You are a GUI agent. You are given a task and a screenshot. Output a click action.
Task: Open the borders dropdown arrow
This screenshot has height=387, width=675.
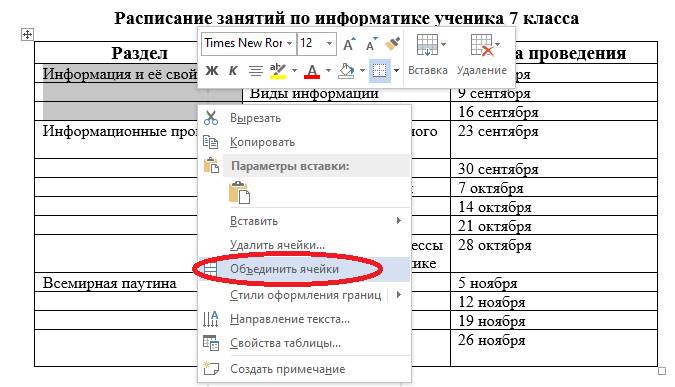(x=396, y=70)
